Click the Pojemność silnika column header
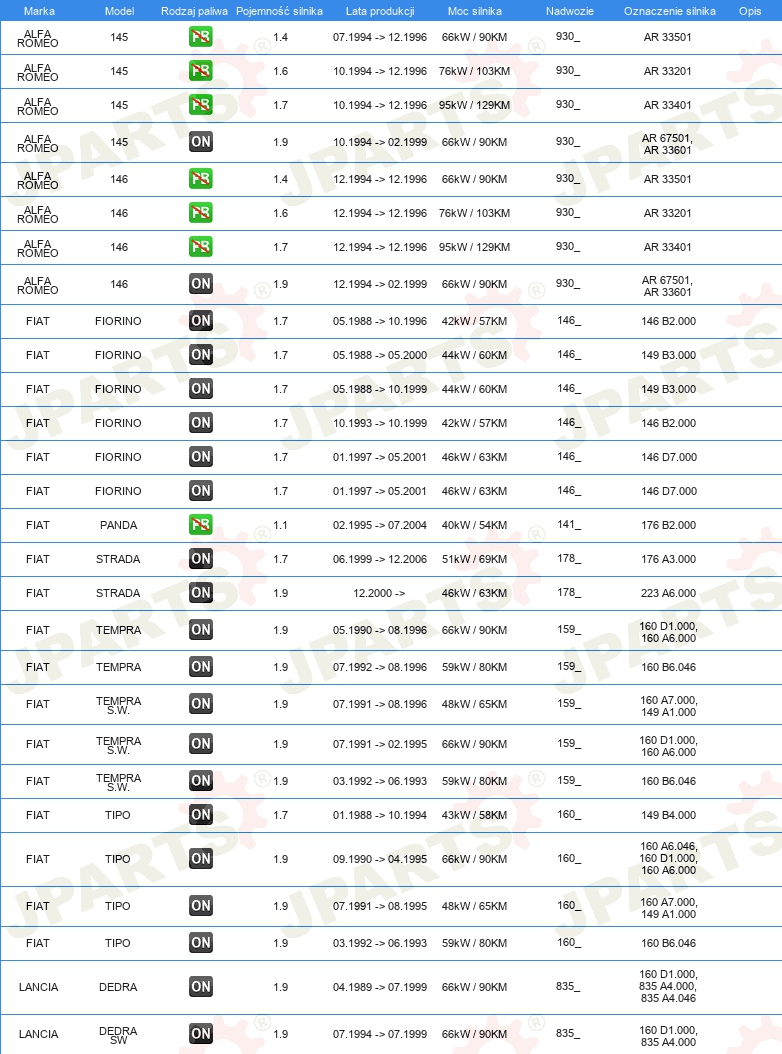This screenshot has width=782, height=1054. pyautogui.click(x=279, y=11)
